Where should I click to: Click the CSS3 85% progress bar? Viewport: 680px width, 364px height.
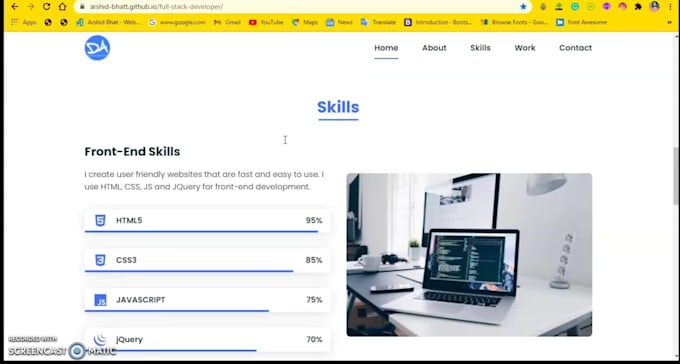[x=189, y=272]
